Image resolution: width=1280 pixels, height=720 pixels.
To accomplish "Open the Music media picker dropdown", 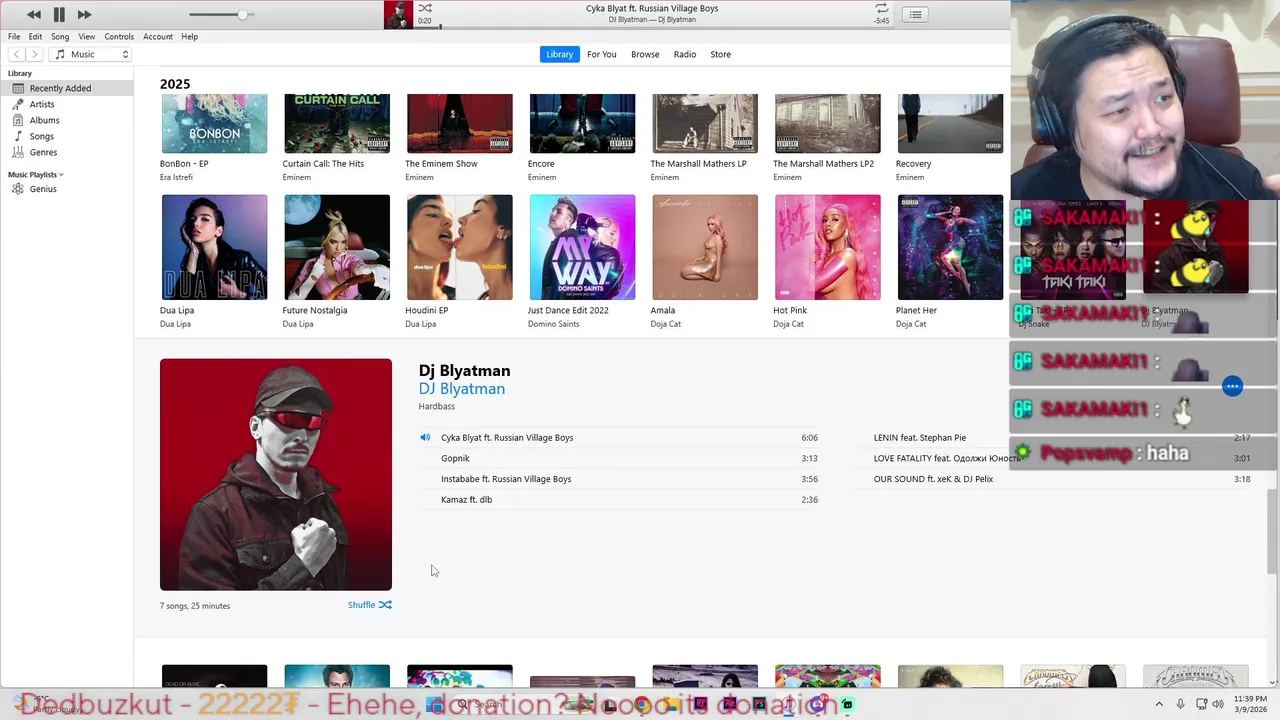I will 92,54.
